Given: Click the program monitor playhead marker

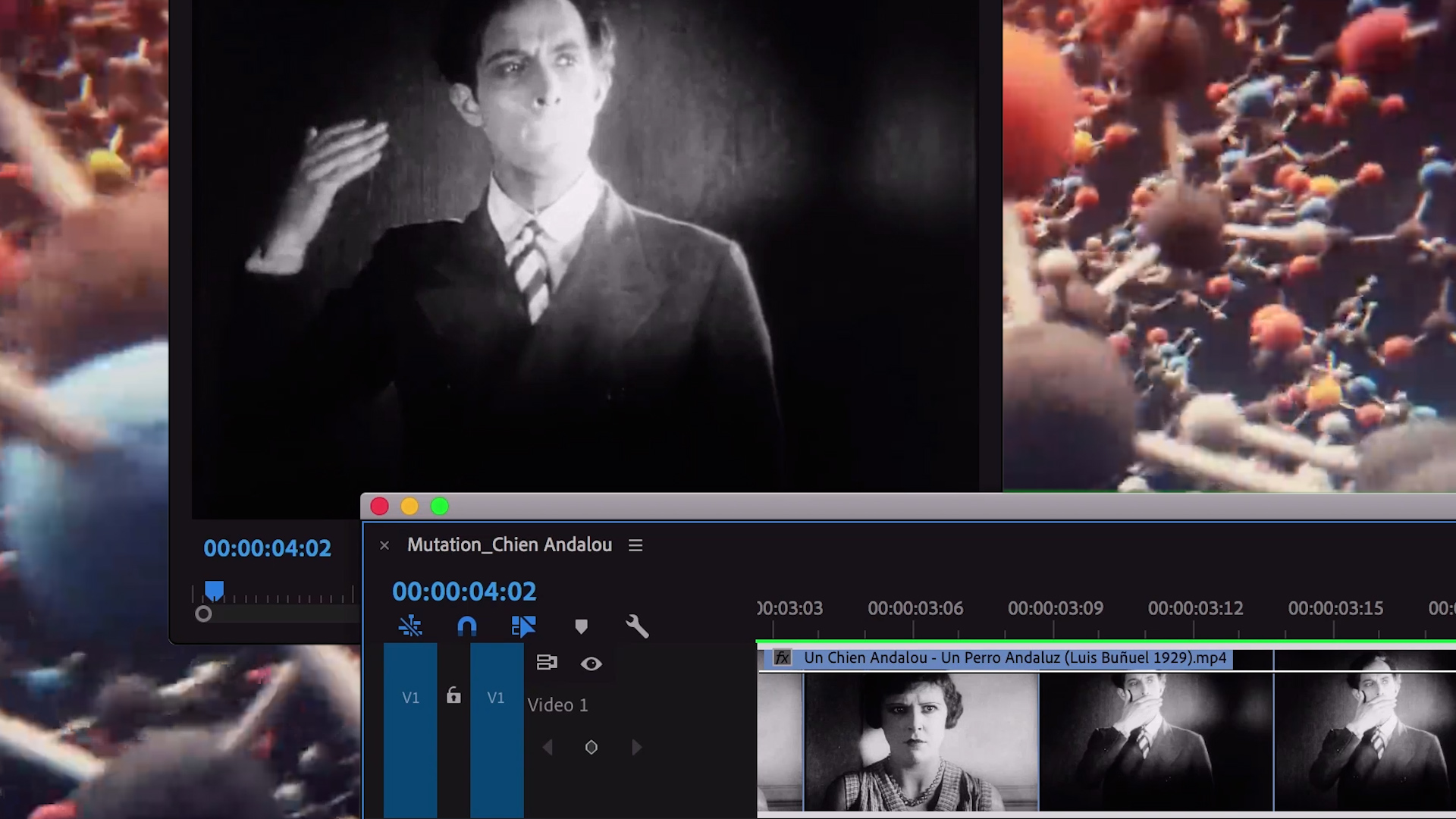Looking at the screenshot, I should tap(215, 591).
